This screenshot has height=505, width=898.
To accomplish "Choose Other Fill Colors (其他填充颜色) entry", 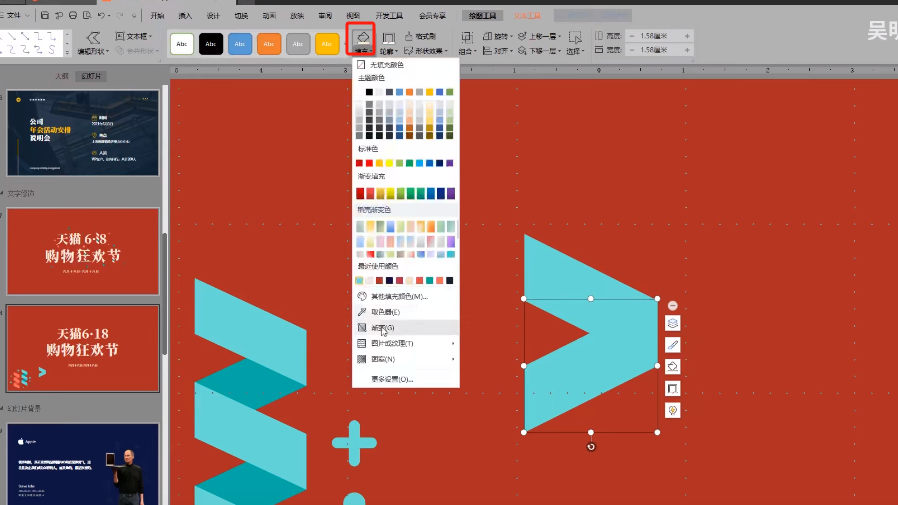I will pyautogui.click(x=405, y=297).
